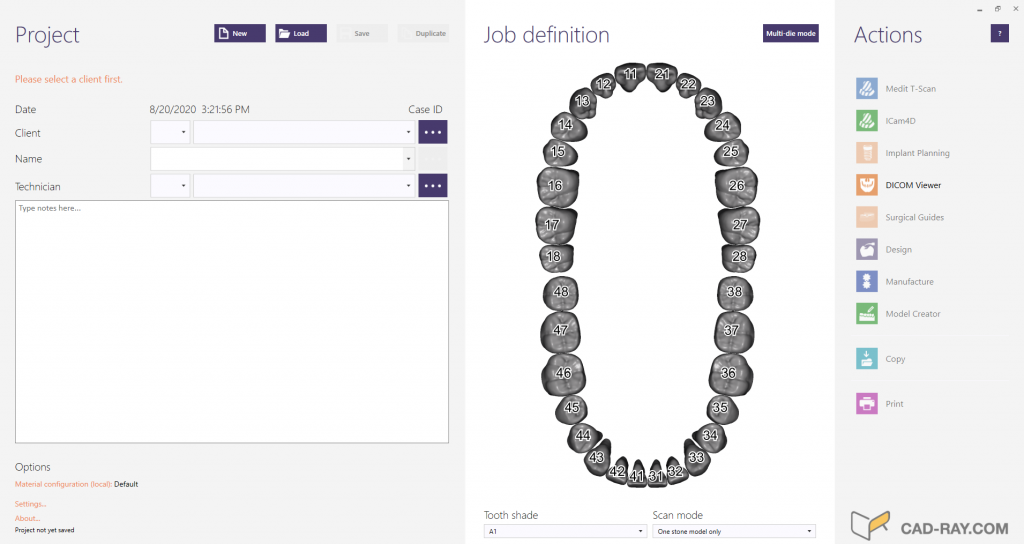Viewport: 1024px width, 544px height.
Task: Toggle Multi-die mode
Action: click(790, 33)
